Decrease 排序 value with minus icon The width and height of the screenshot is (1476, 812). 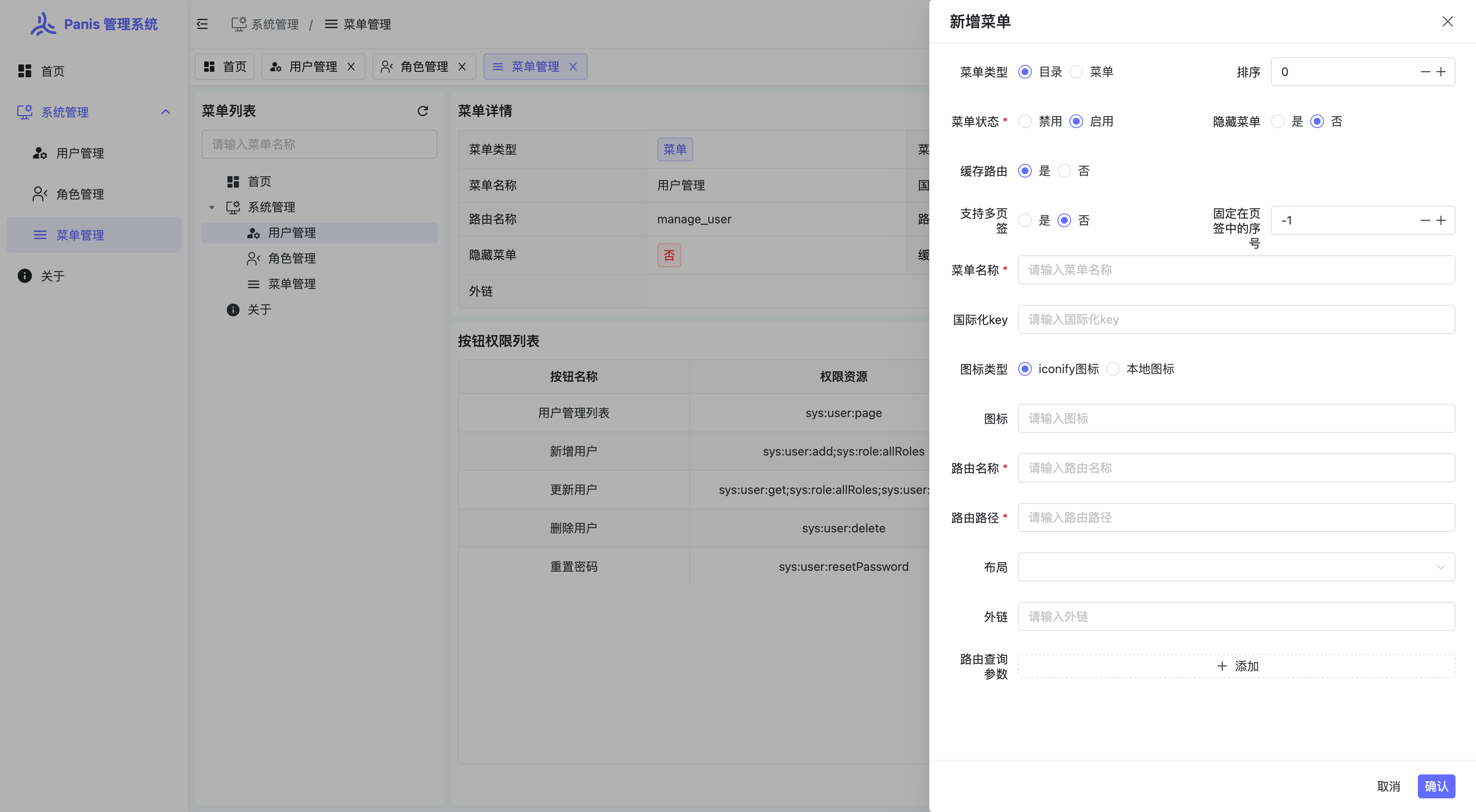pyautogui.click(x=1425, y=72)
